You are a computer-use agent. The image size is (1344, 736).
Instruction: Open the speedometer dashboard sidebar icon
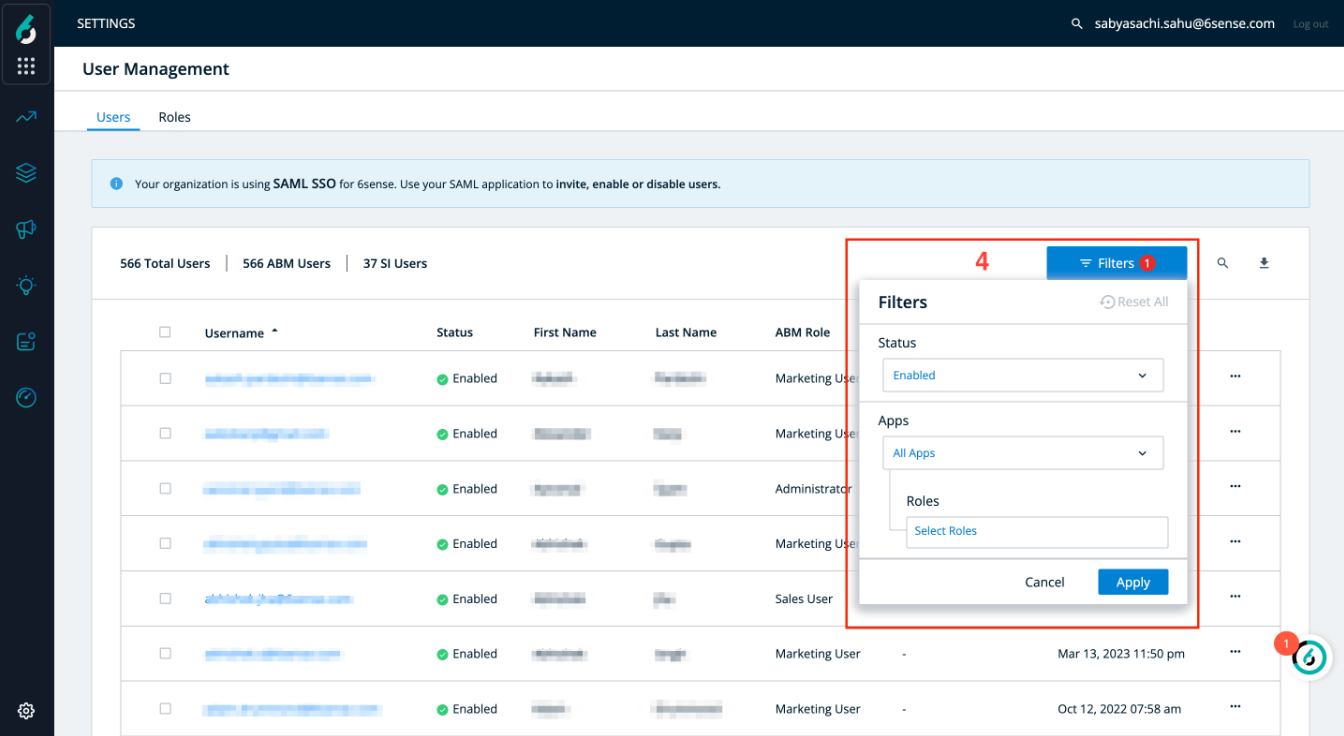[26, 398]
